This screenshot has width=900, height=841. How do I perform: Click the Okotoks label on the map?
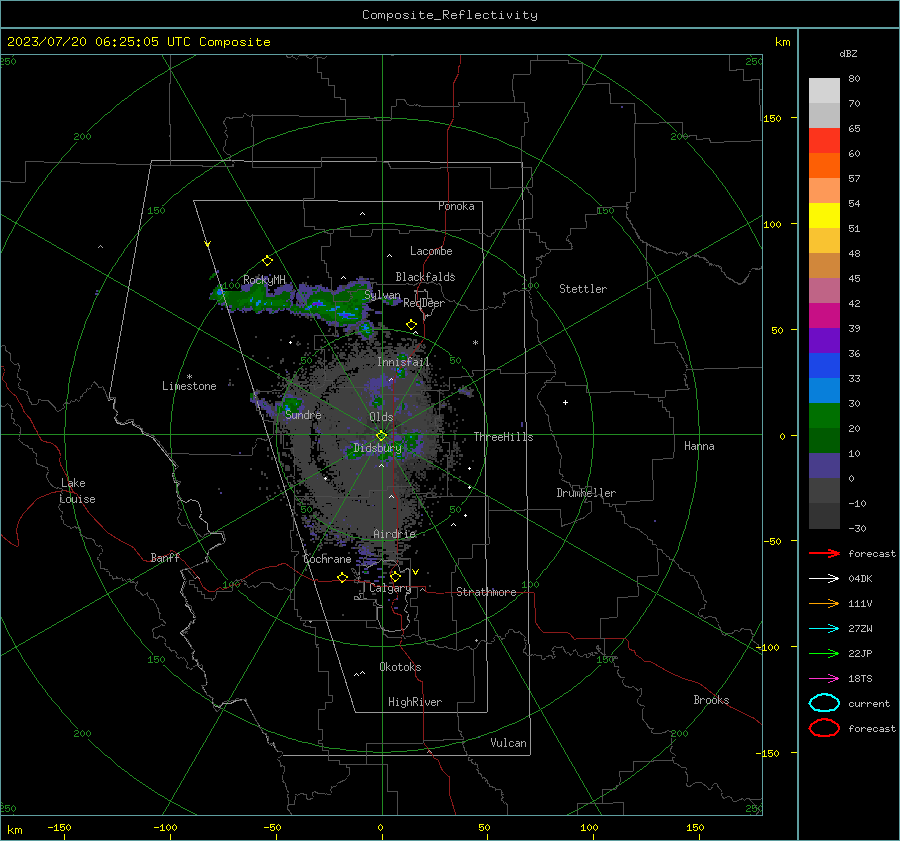point(400,667)
